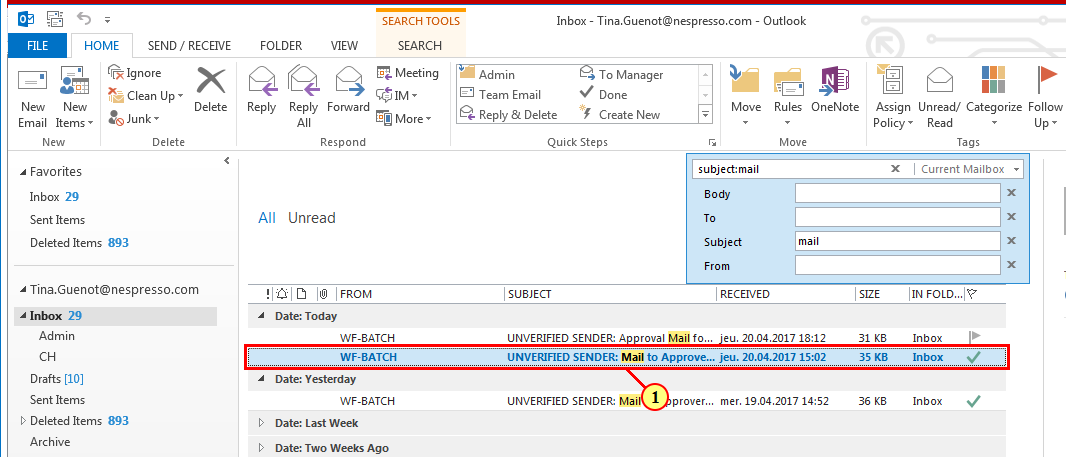Collapse the Favorites section

click(24, 172)
